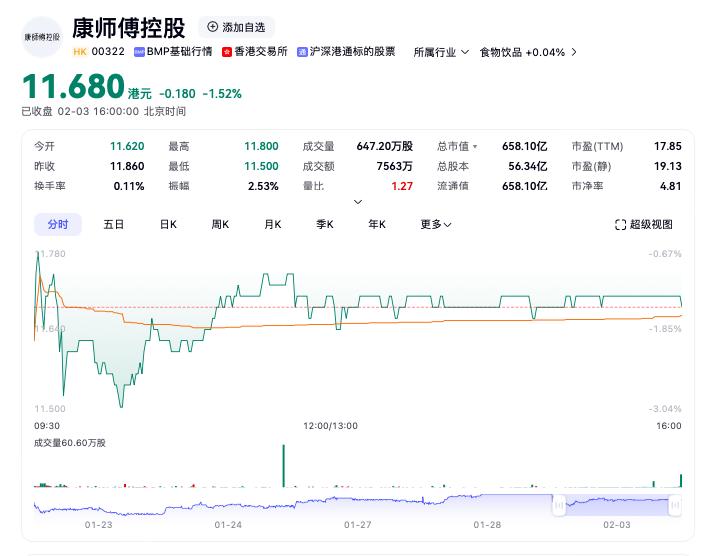Click the 成交量 value 647.20万股
The height and width of the screenshot is (556, 703).
(385, 146)
